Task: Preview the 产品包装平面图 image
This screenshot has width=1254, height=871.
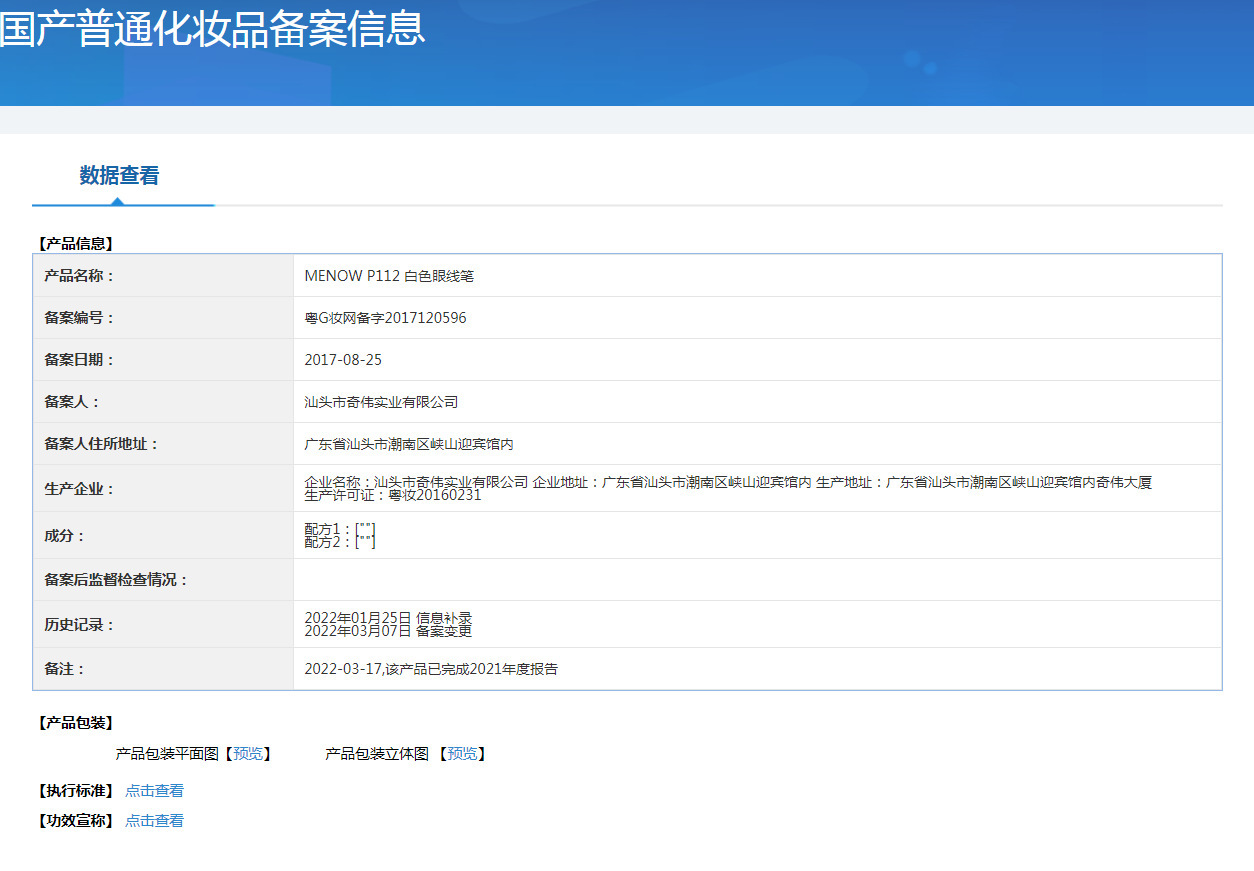Action: (x=249, y=754)
